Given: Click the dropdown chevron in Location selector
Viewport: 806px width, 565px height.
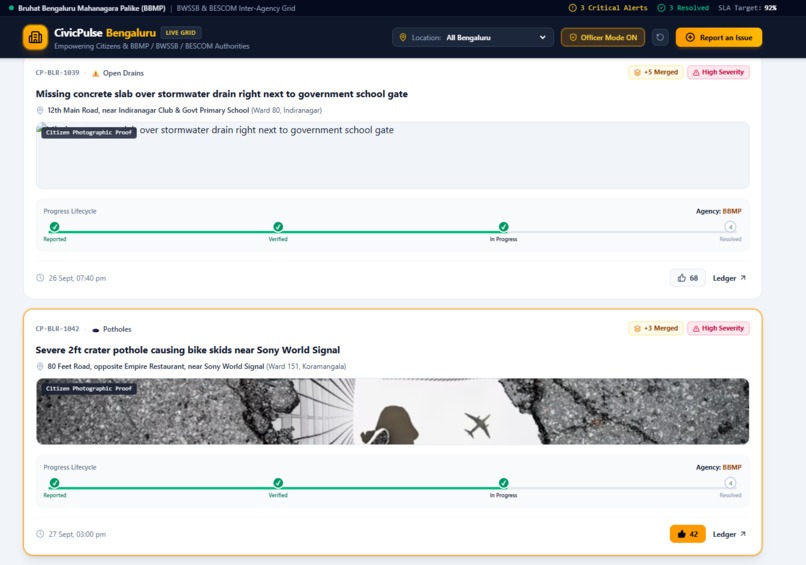Looking at the screenshot, I should point(542,38).
